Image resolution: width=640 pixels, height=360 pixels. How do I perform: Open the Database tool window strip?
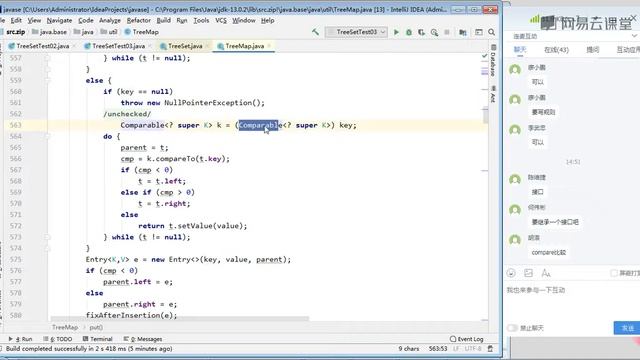click(493, 61)
